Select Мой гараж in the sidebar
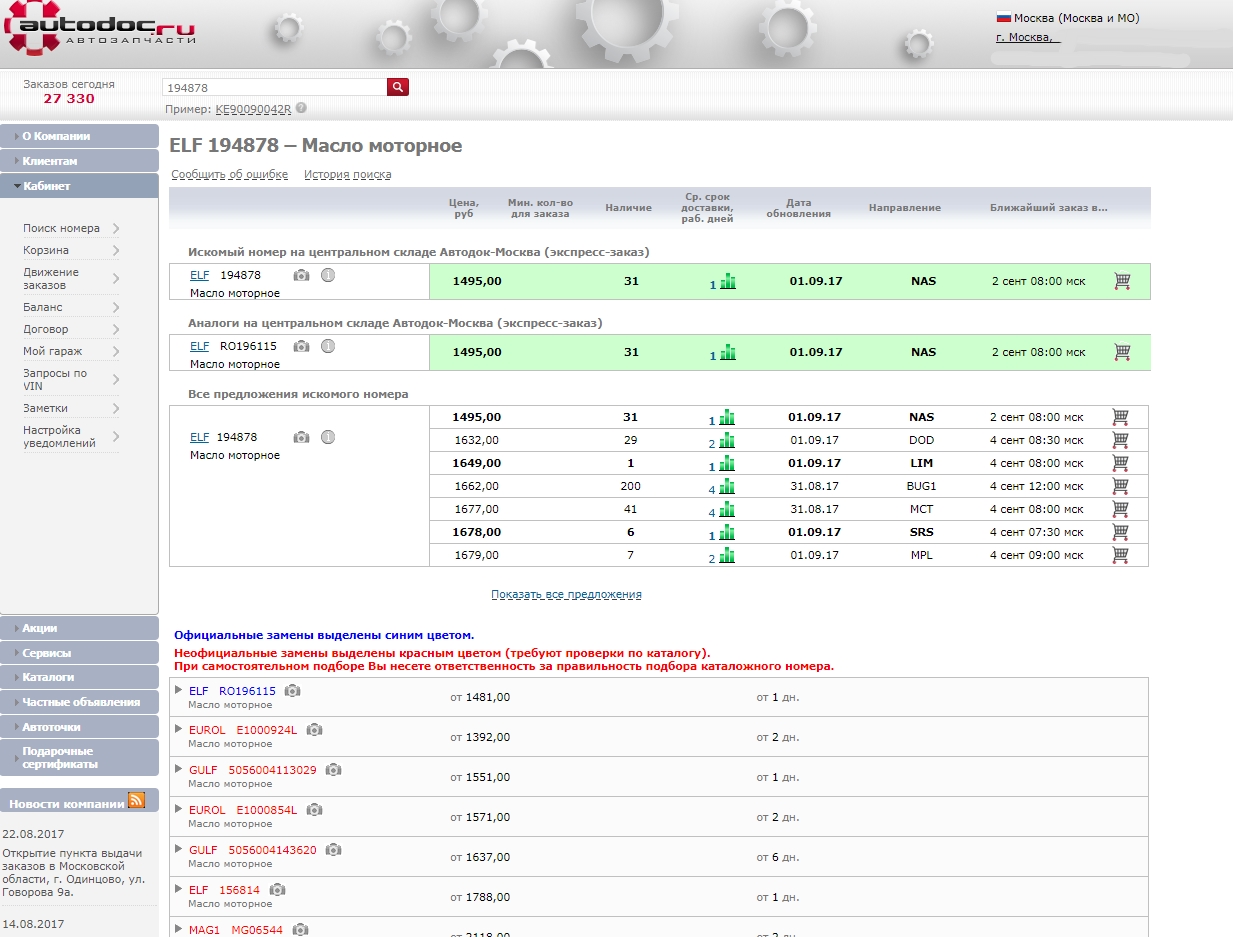Viewport: 1233px width, 937px height. [53, 351]
